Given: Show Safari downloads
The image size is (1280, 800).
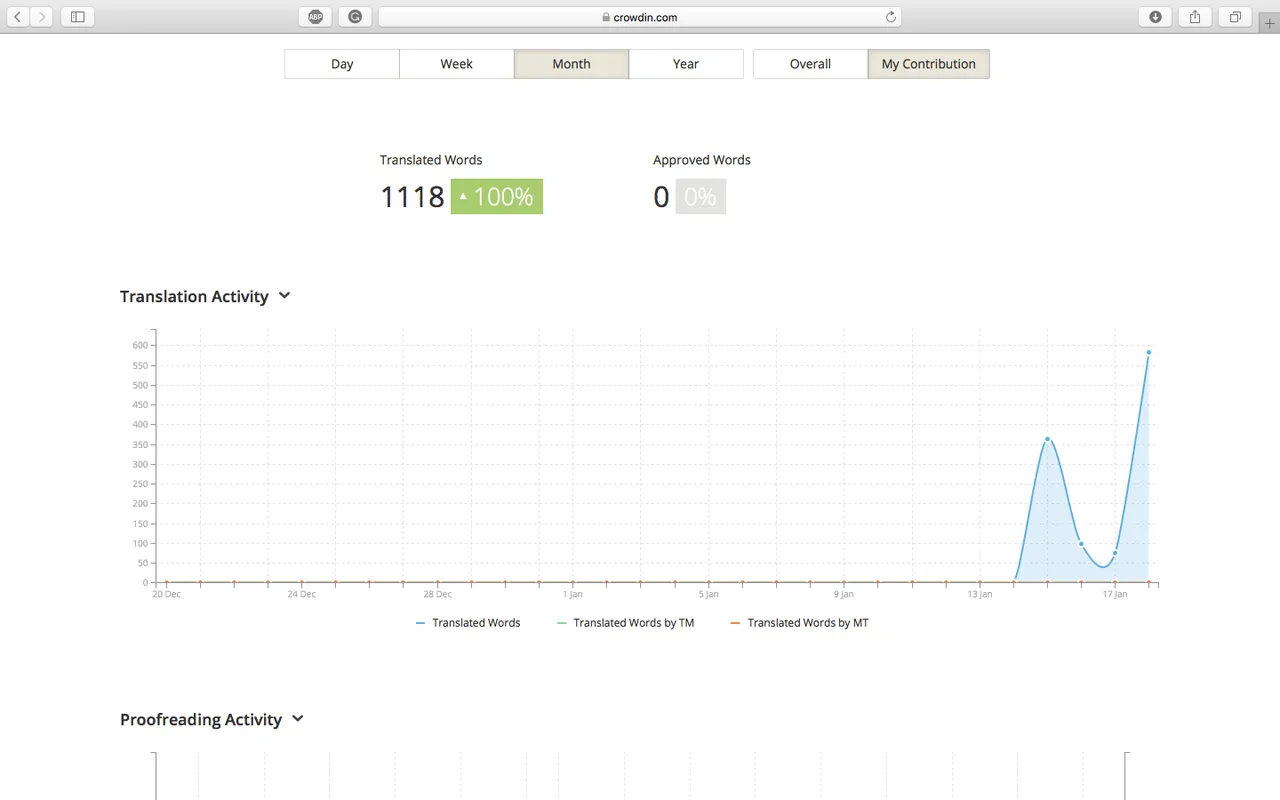Looking at the screenshot, I should (1155, 17).
